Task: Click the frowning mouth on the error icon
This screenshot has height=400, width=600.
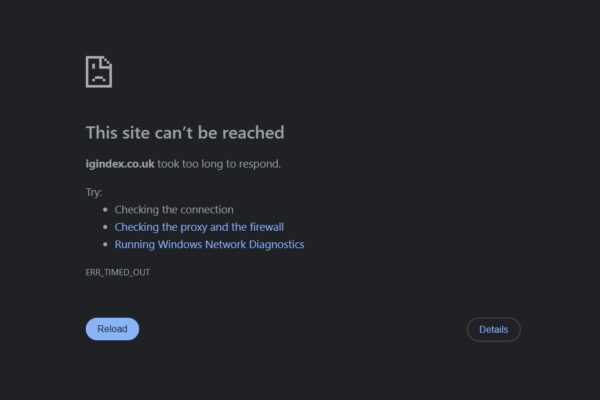Action: [x=98, y=78]
